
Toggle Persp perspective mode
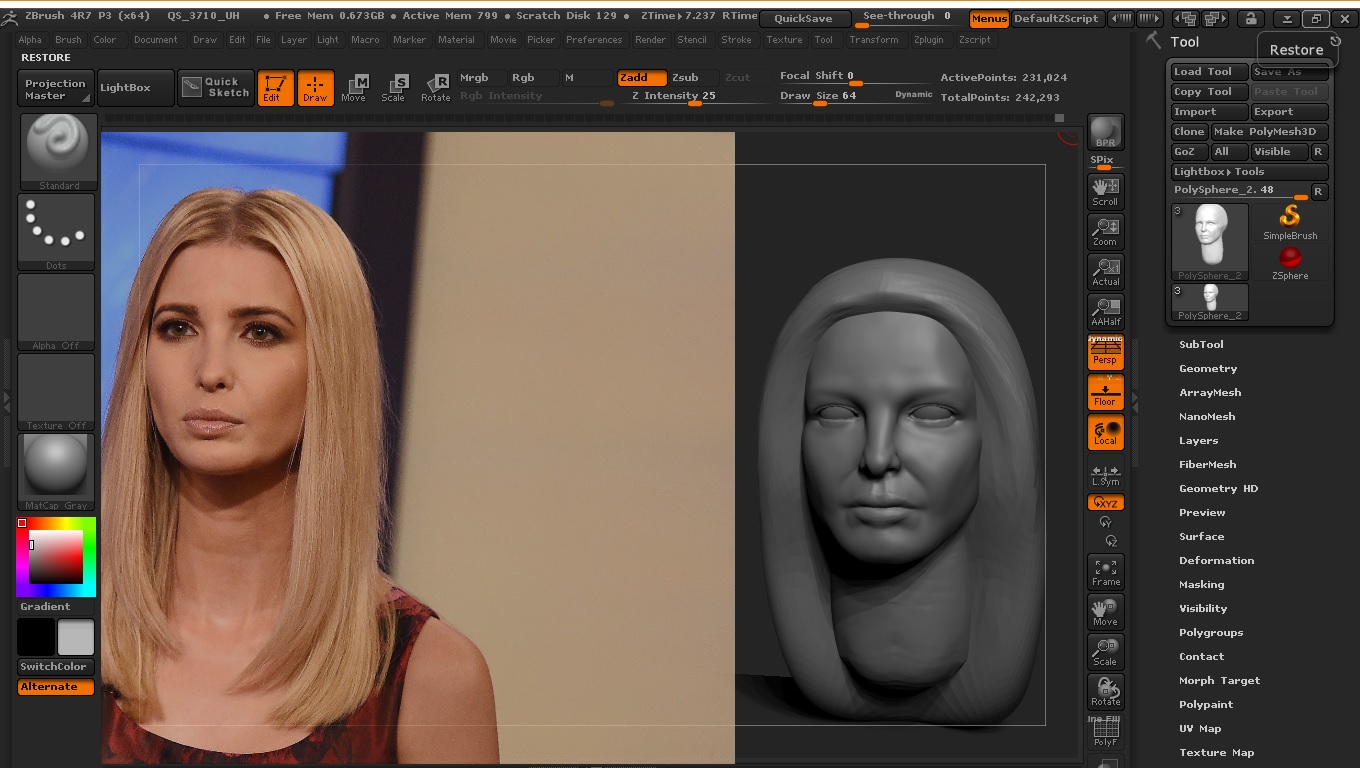point(1105,353)
